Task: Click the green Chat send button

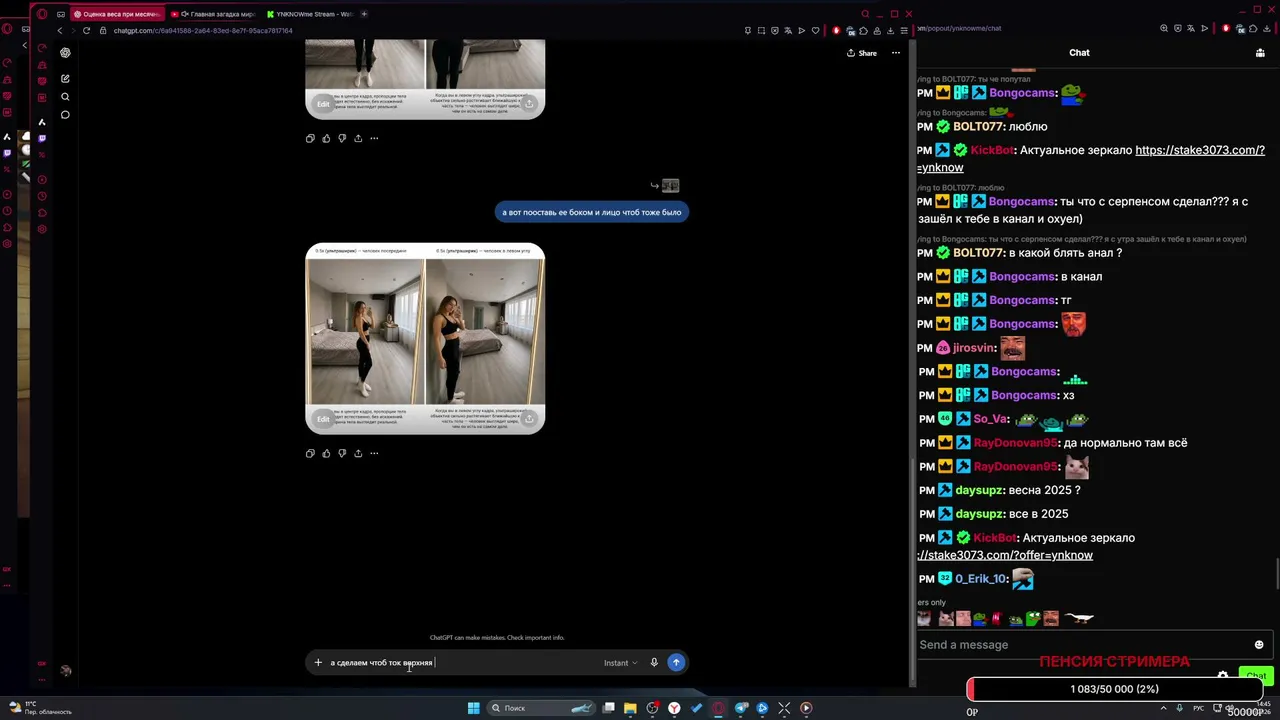Action: [1256, 676]
